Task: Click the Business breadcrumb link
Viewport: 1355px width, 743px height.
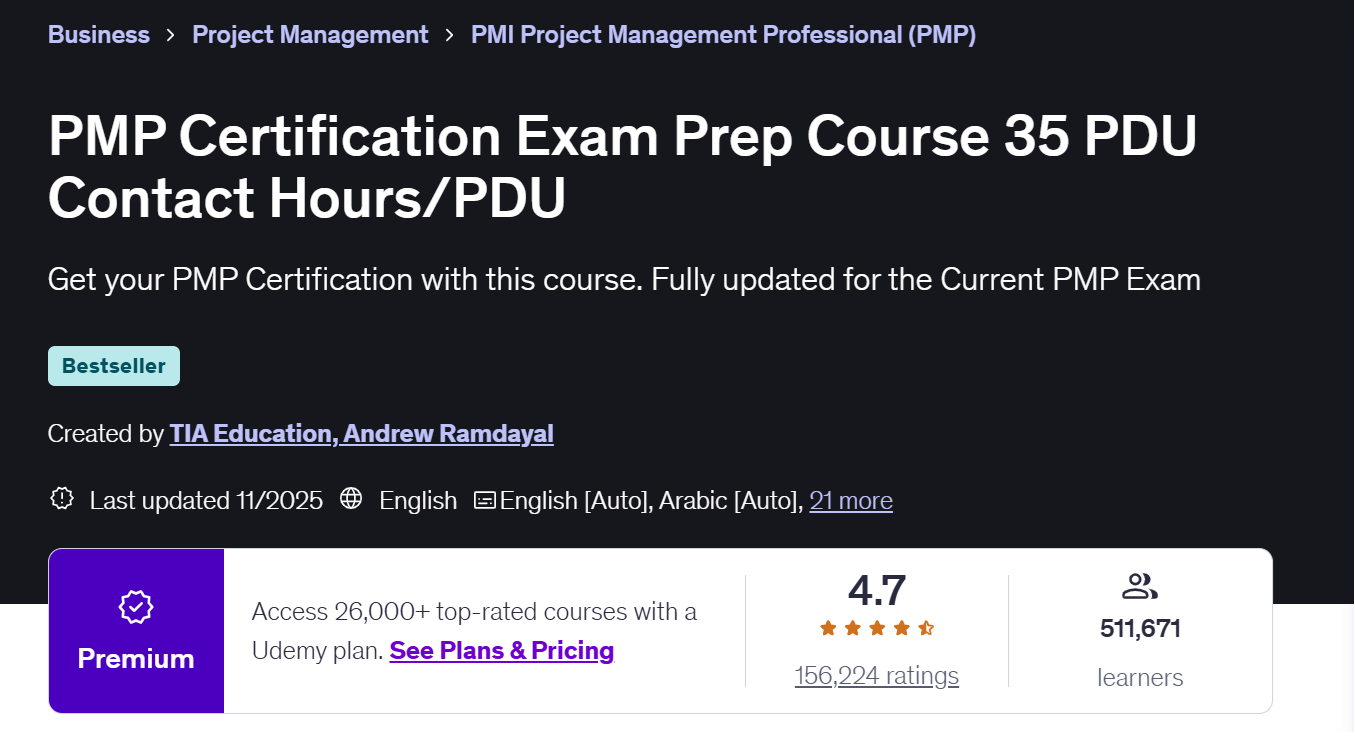Action: (98, 35)
